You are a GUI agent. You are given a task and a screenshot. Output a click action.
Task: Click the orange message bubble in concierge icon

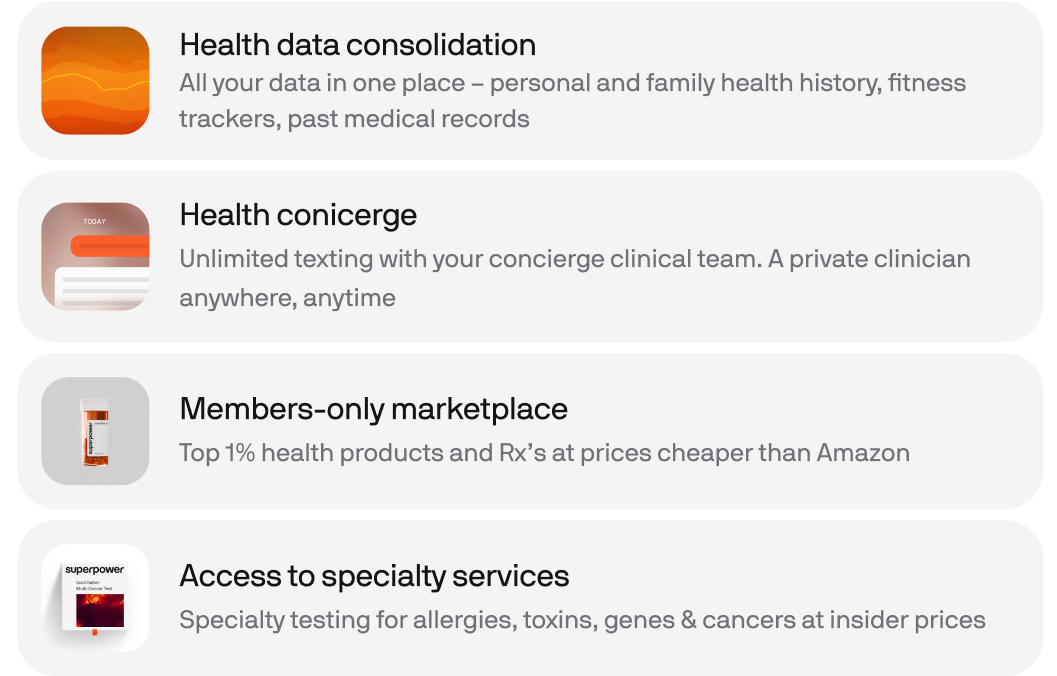point(110,246)
